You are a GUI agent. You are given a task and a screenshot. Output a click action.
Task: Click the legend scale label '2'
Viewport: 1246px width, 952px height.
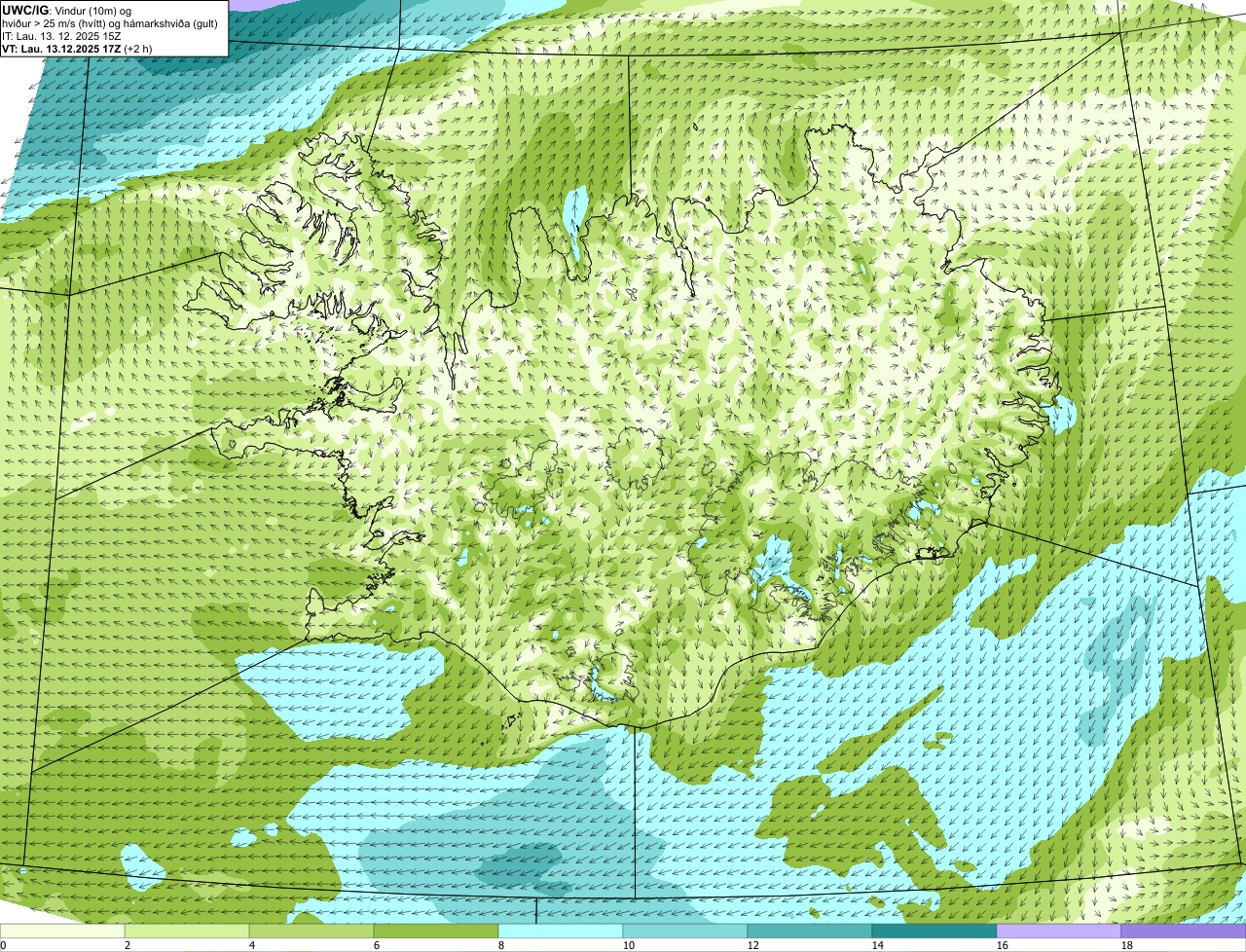point(128,945)
